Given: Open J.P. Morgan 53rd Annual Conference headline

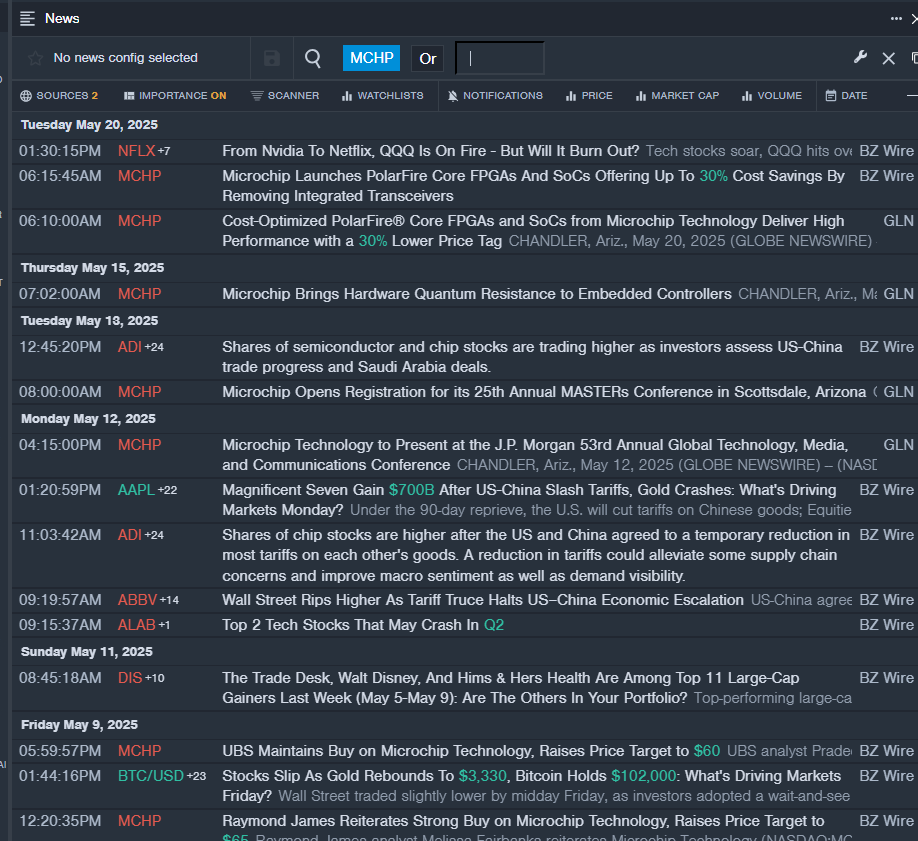Looking at the screenshot, I should pos(535,454).
